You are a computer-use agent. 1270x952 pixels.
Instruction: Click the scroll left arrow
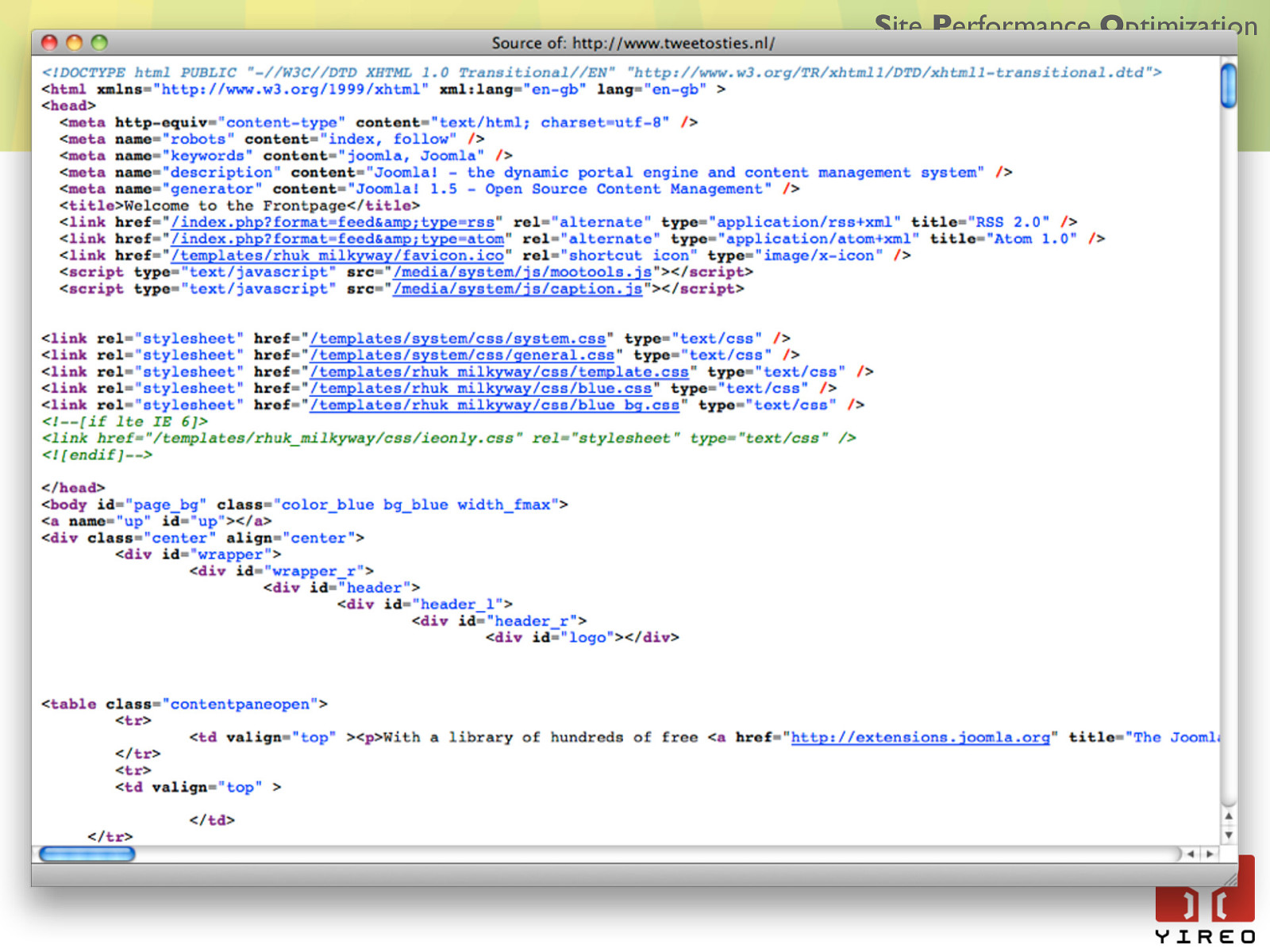(1191, 854)
